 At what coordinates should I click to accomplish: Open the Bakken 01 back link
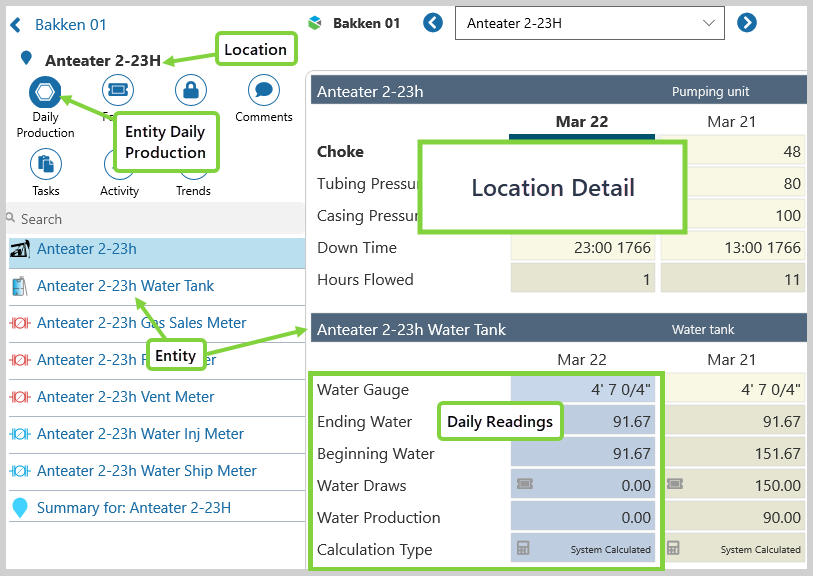pyautogui.click(x=71, y=24)
